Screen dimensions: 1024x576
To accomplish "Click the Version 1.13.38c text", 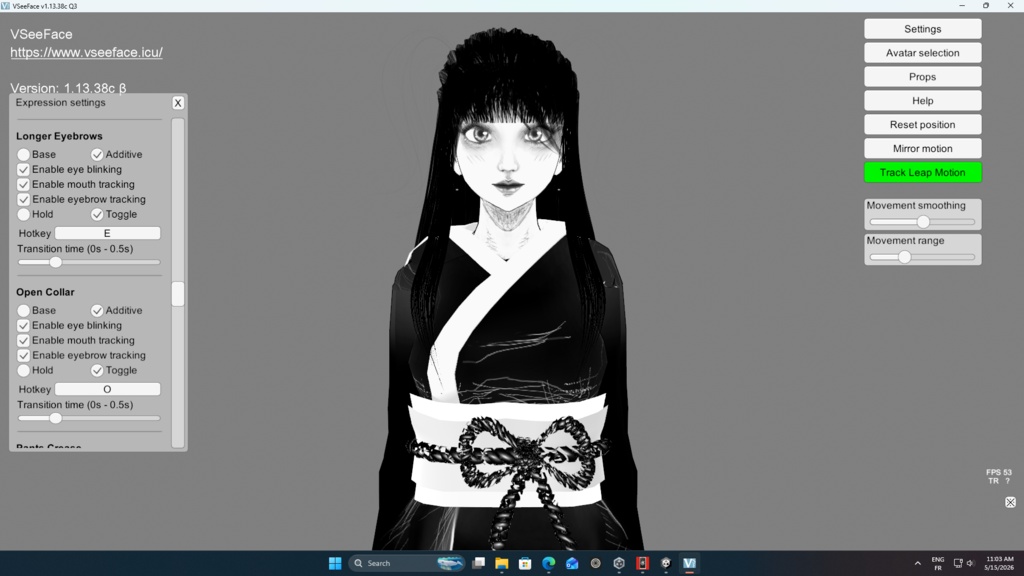I will tap(68, 88).
